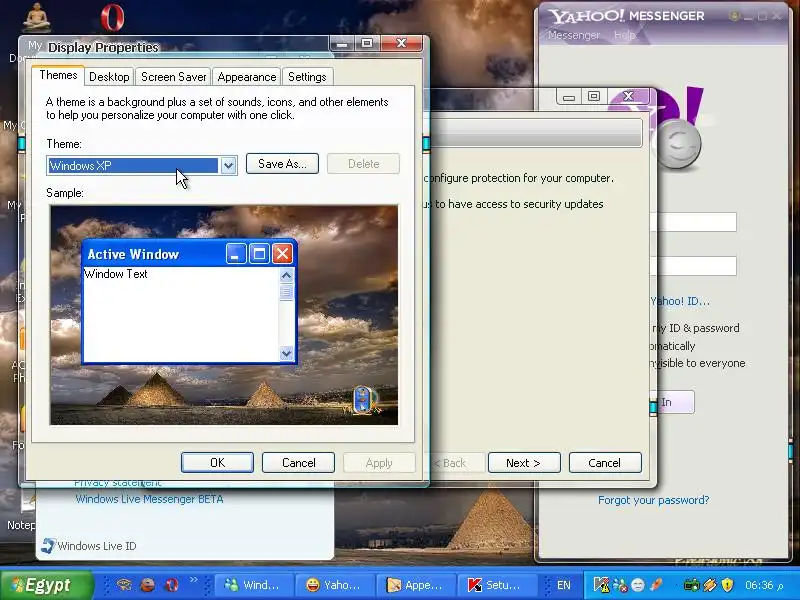Open the Messenger menu in Yahoo

(x=573, y=35)
